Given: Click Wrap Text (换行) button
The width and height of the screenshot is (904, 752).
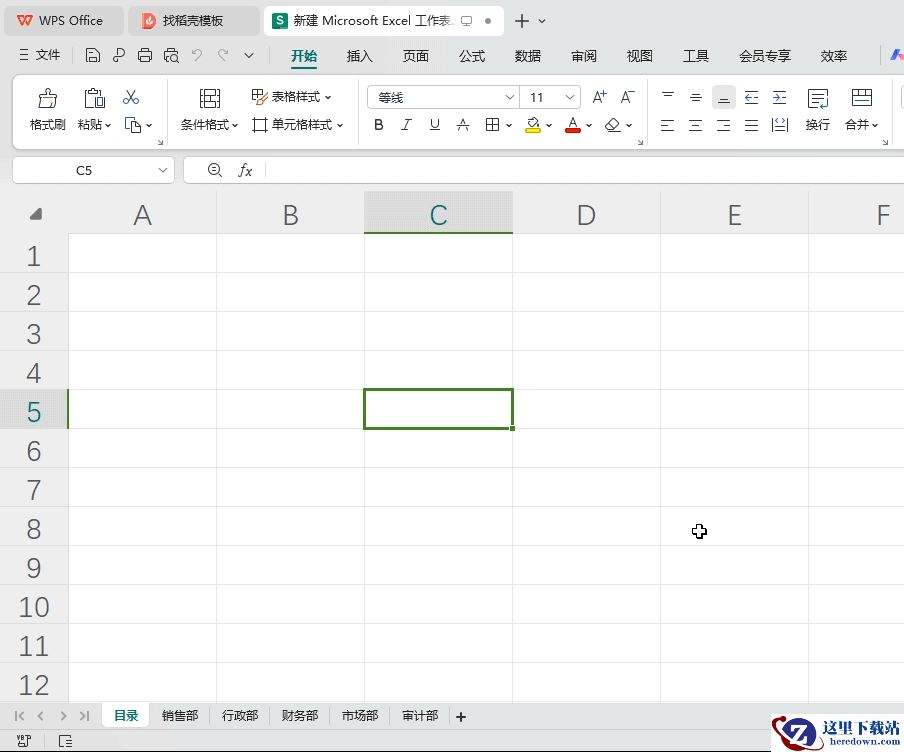Looking at the screenshot, I should point(818,110).
